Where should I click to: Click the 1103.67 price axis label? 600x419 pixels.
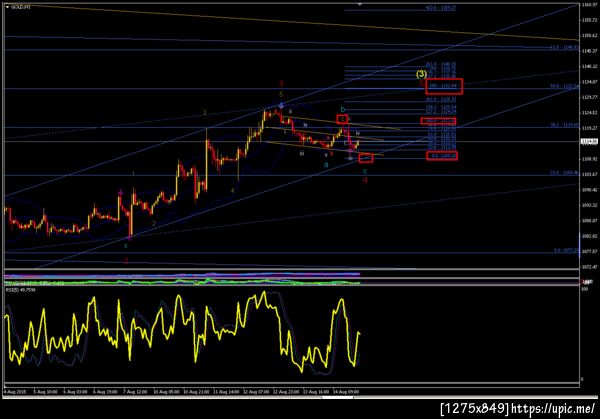[x=589, y=174]
